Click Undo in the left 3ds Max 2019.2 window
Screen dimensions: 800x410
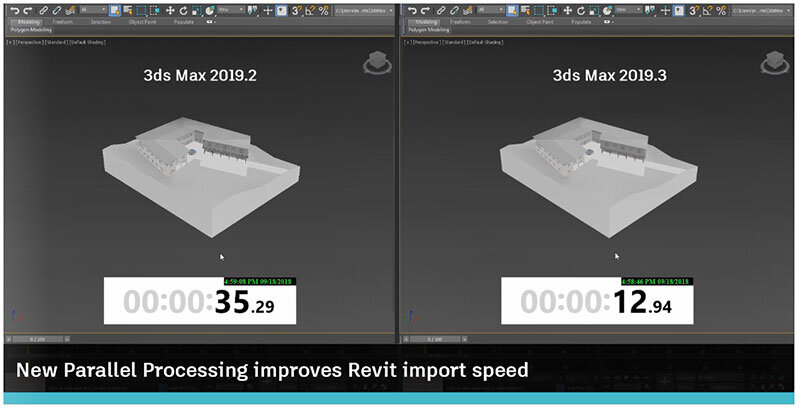tap(15, 11)
